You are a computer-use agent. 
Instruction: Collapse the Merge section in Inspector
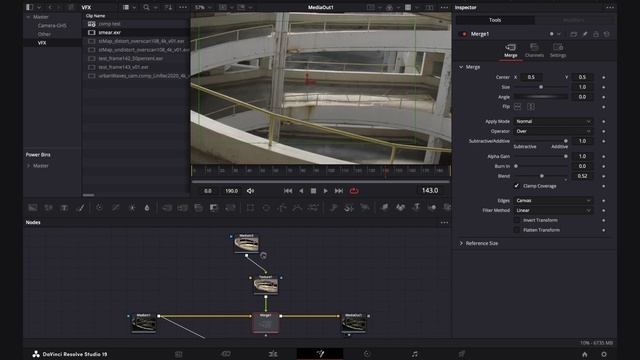pyautogui.click(x=461, y=67)
